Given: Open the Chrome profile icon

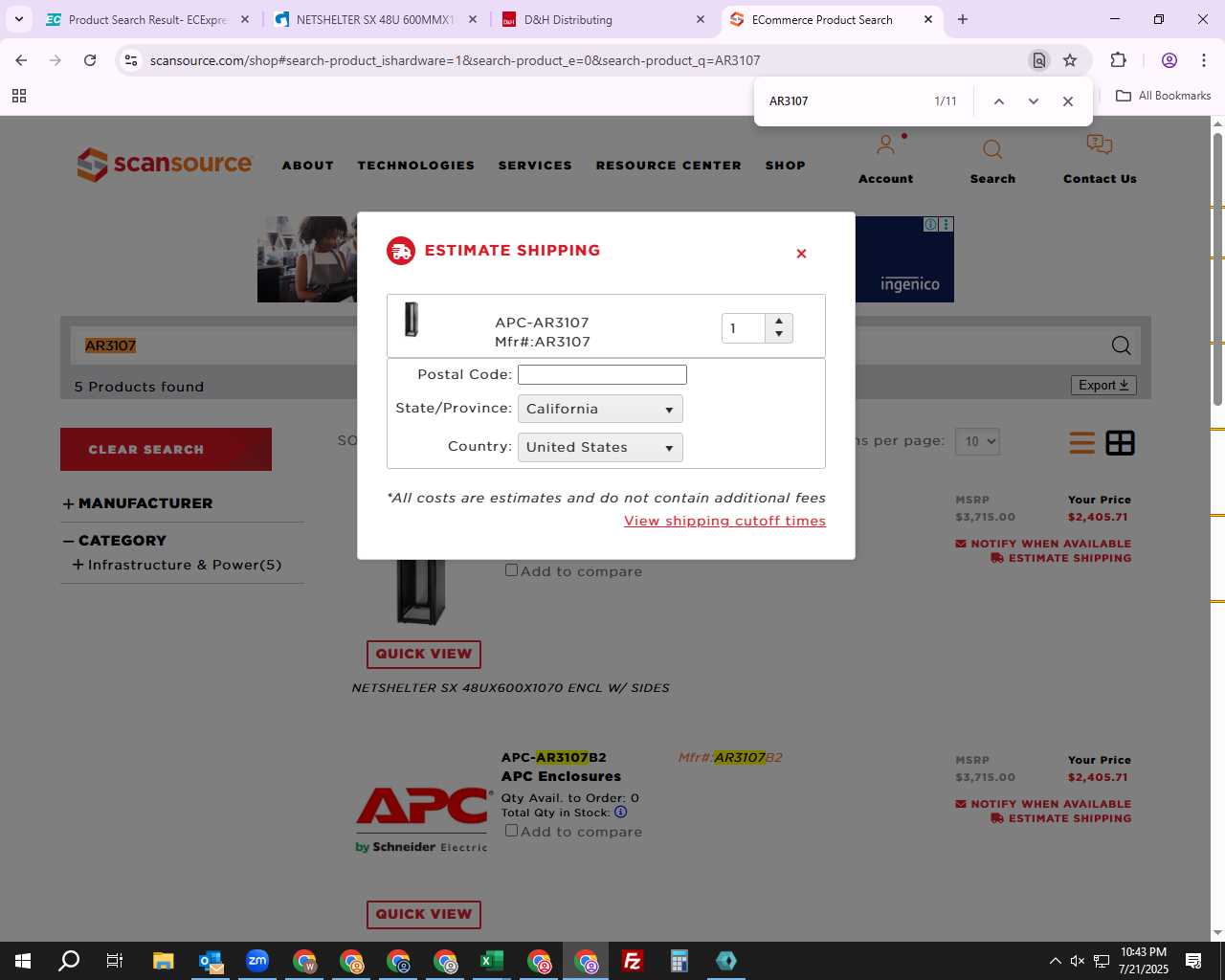Looking at the screenshot, I should click(x=1169, y=60).
